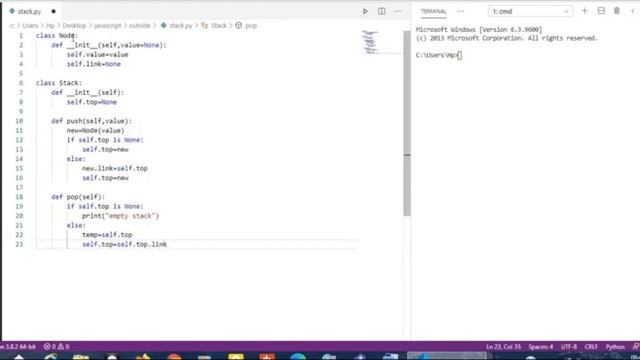This screenshot has width=640, height=360.
Task: Click the code minimap preview
Action: (370, 42)
